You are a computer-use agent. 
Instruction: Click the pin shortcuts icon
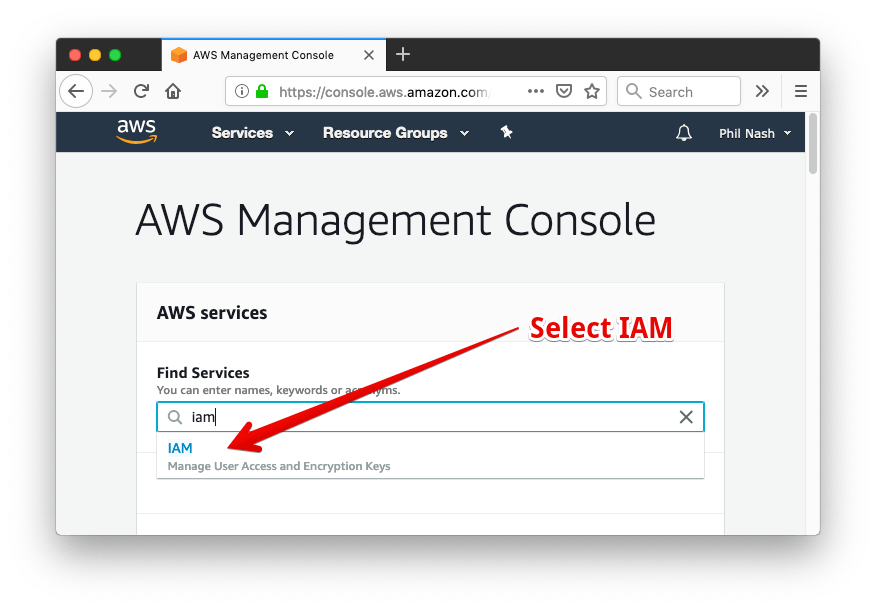507,132
